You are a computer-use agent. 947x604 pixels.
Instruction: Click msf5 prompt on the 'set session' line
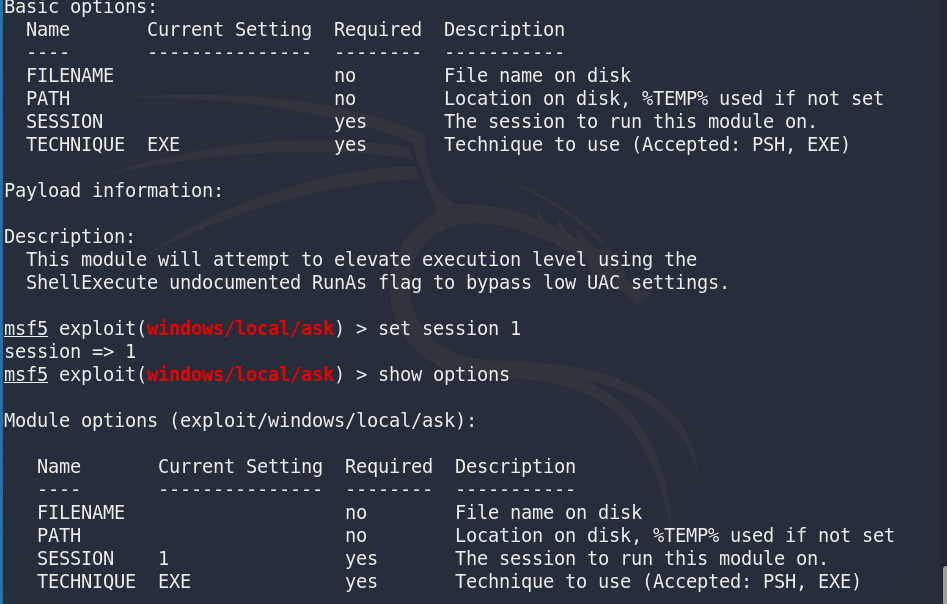(x=26, y=328)
